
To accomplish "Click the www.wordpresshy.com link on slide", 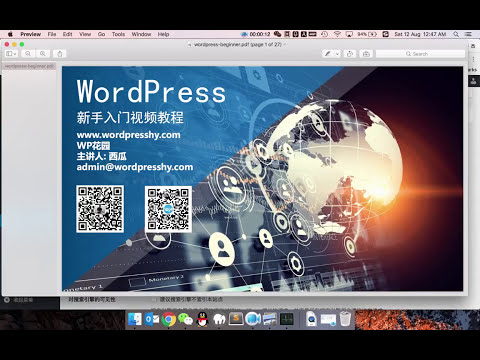I will [128, 135].
